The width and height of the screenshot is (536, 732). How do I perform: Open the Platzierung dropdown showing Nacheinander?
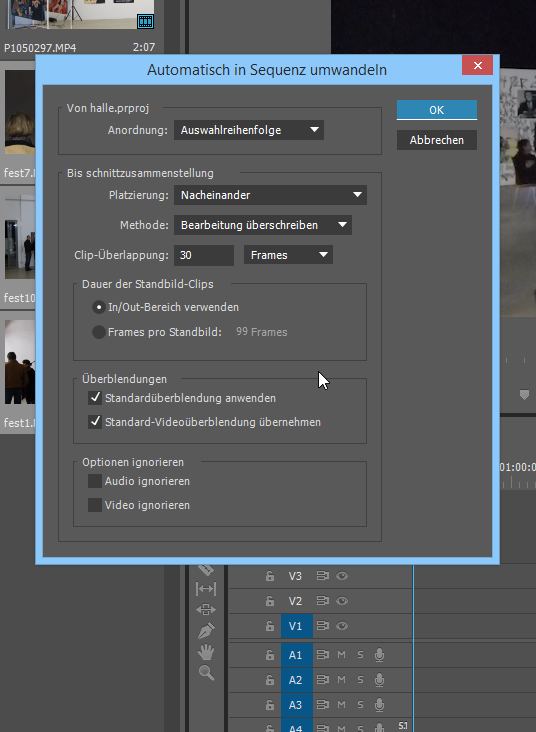pos(270,195)
